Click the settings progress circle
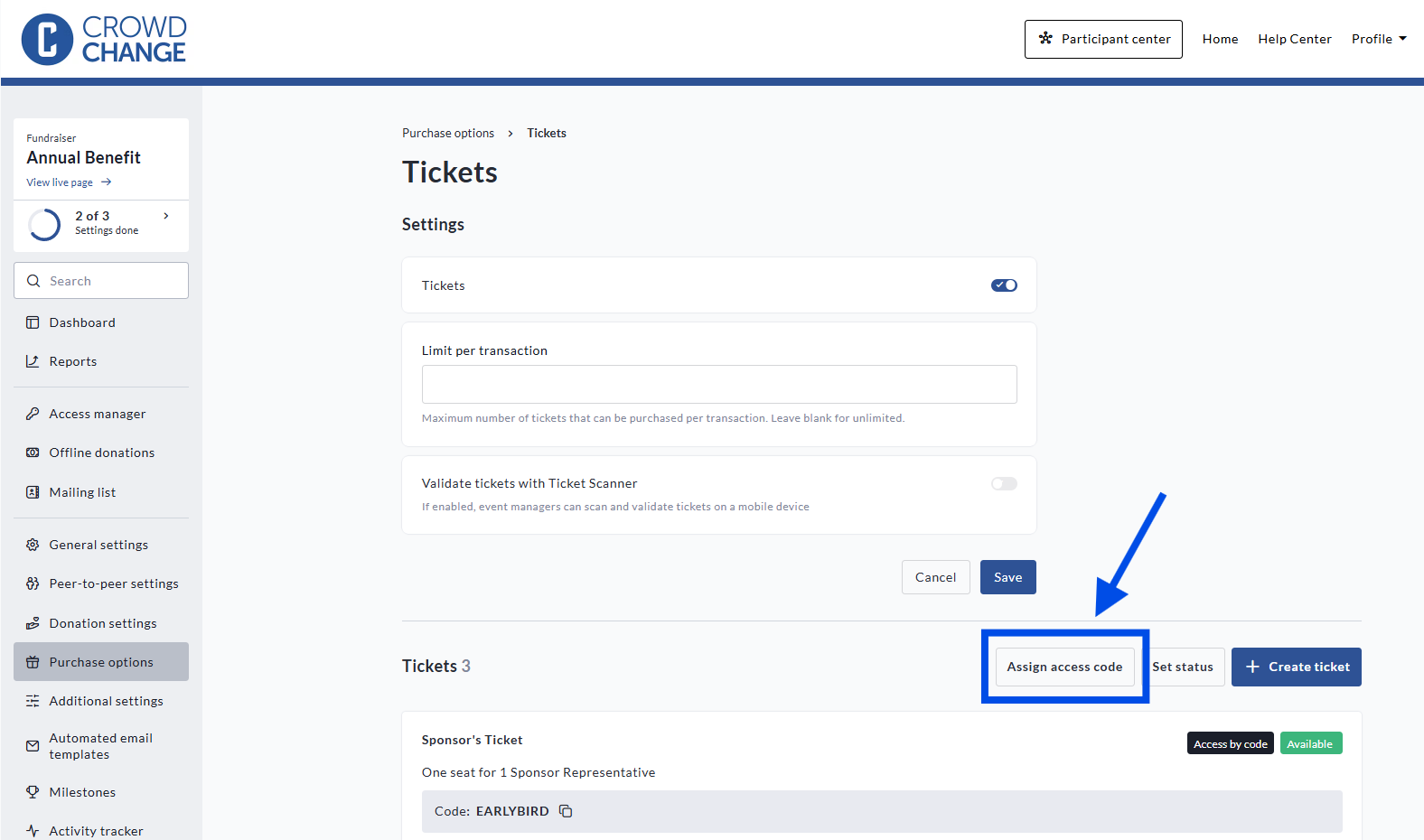 pyautogui.click(x=44, y=224)
